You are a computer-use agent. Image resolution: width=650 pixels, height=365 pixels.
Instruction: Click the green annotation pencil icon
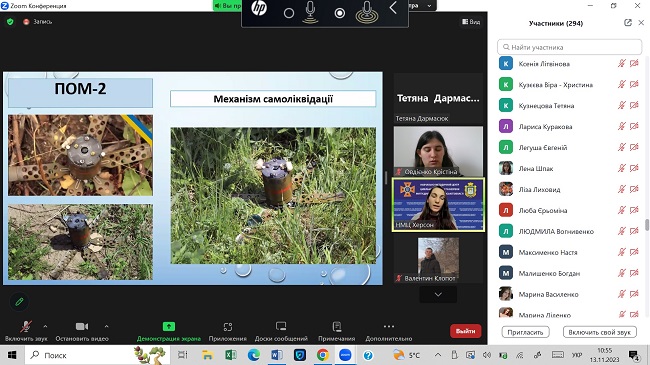pyautogui.click(x=19, y=302)
